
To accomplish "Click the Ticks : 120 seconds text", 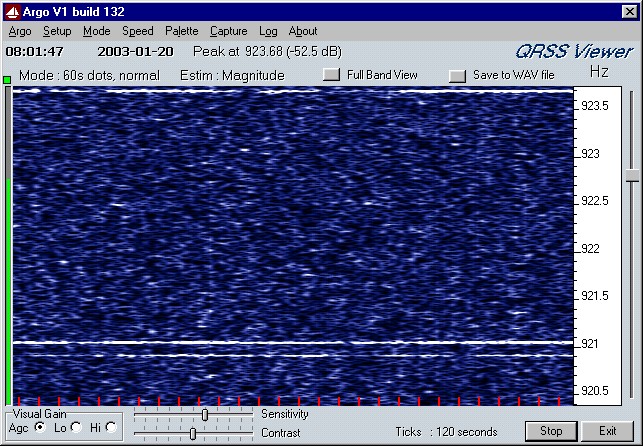I will pyautogui.click(x=446, y=432).
